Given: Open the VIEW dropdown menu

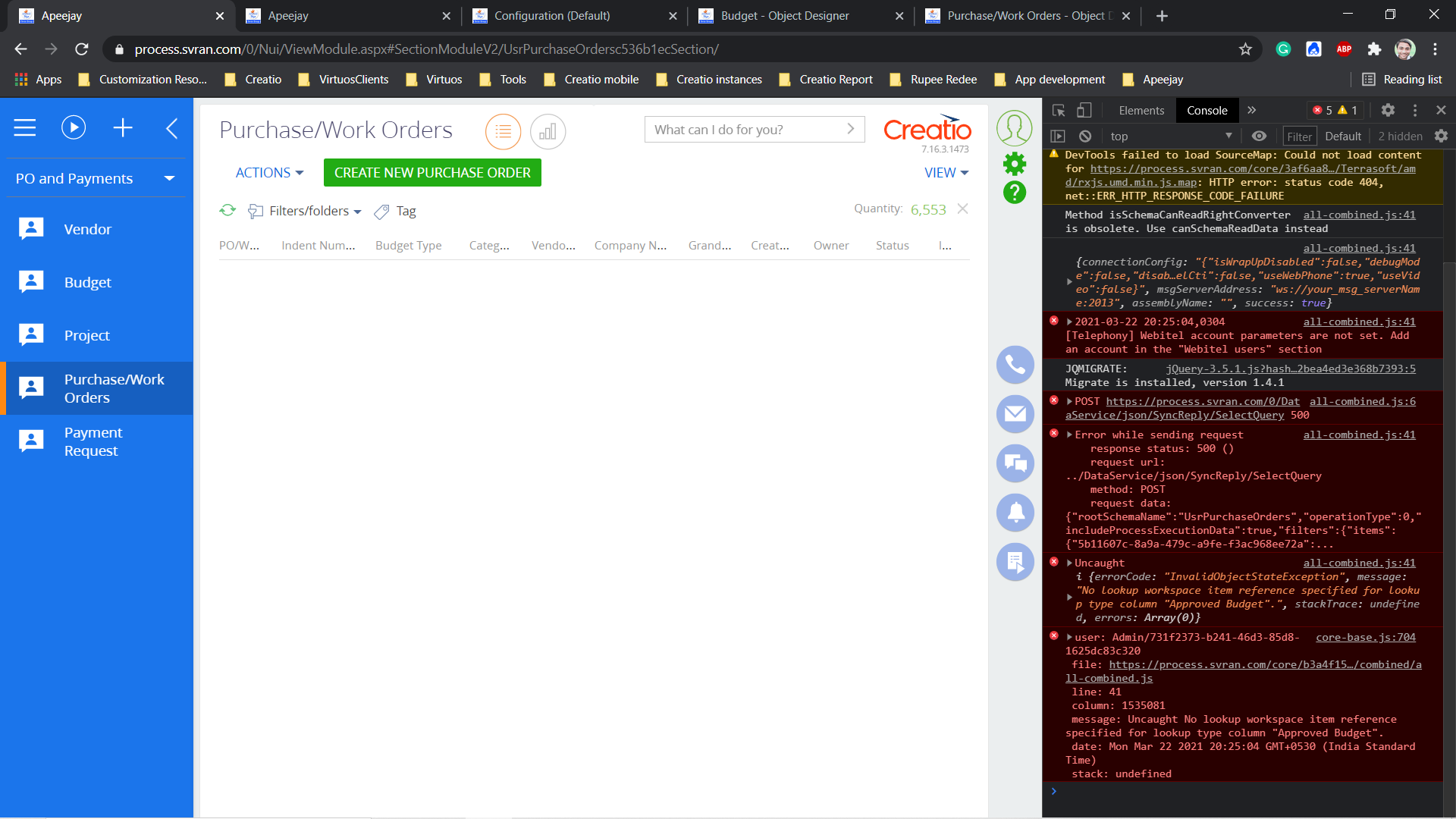Looking at the screenshot, I should click(946, 173).
